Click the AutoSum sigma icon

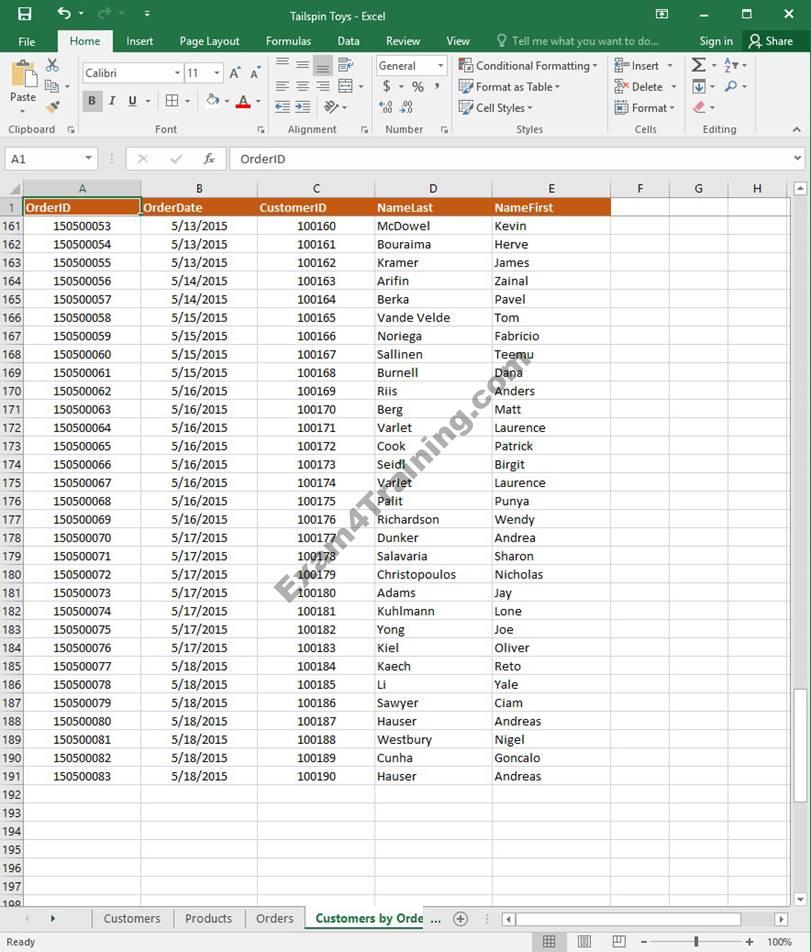[699, 65]
